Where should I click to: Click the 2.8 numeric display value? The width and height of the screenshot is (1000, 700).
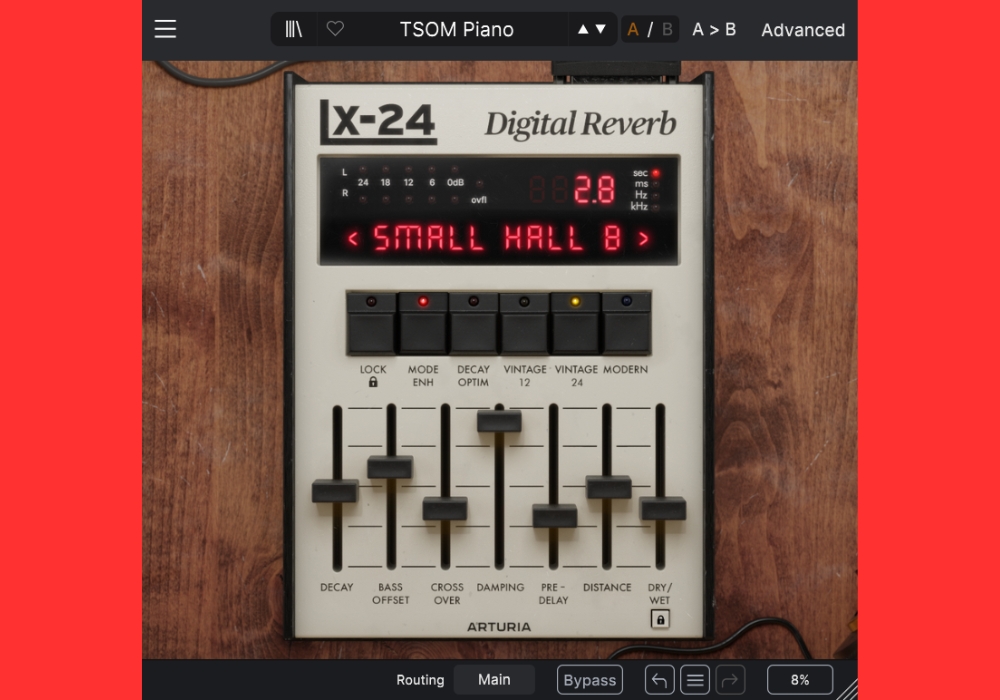point(594,189)
